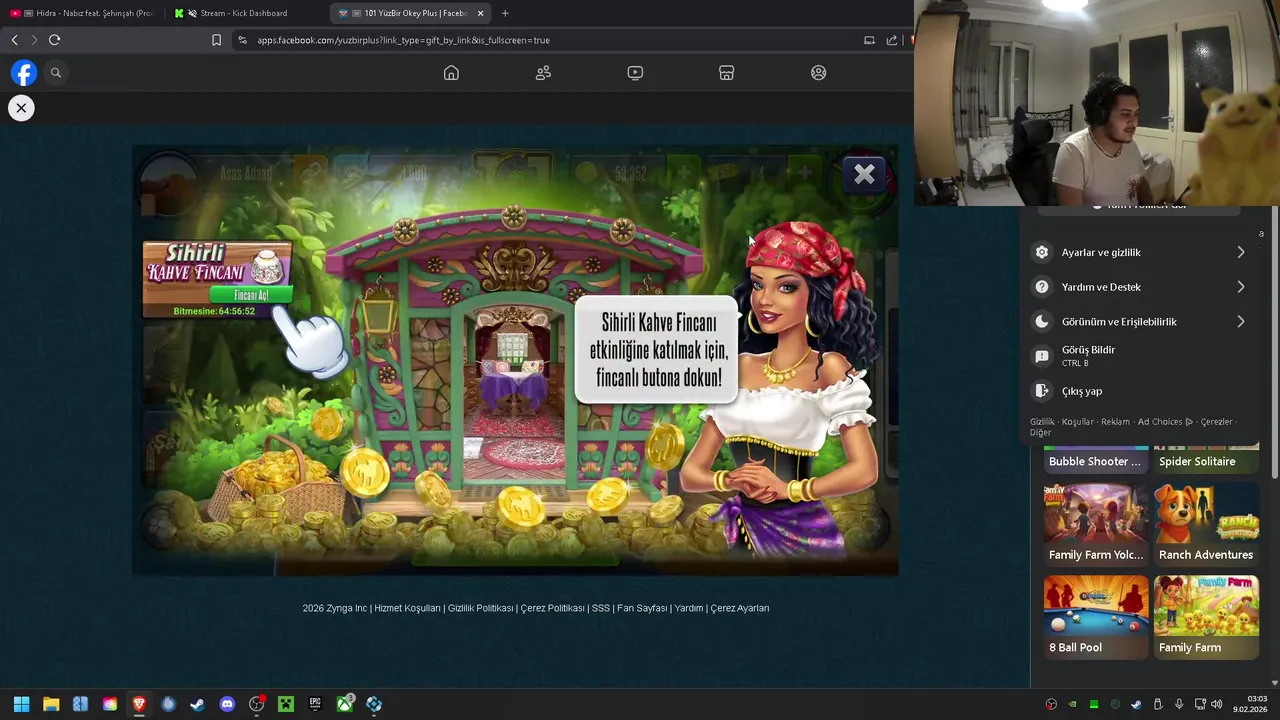1280x720 pixels.
Task: Open Family Farm game tile
Action: pos(1206,617)
